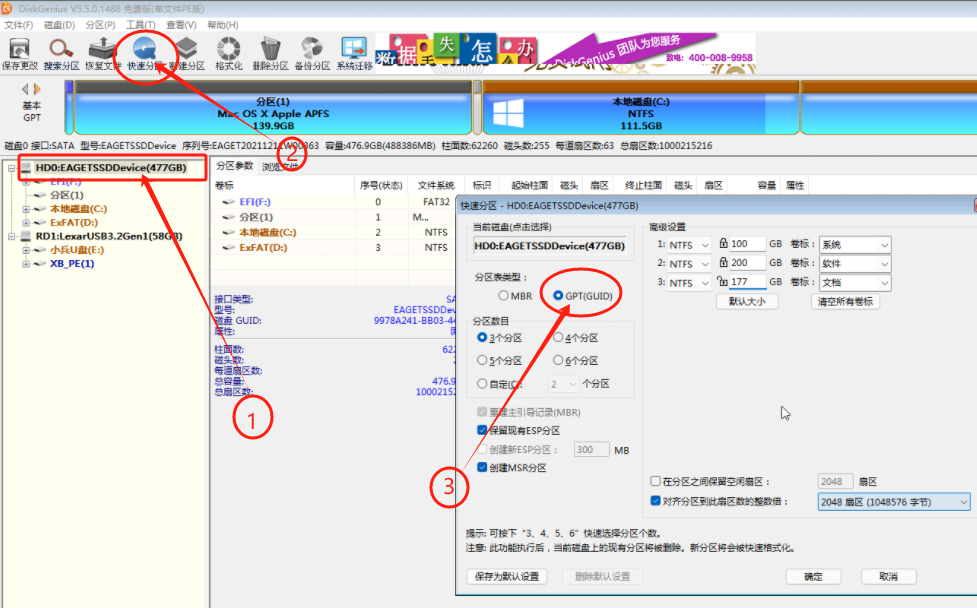The height and width of the screenshot is (608, 977).
Task: Open the 工具(T) menu
Action: (140, 25)
